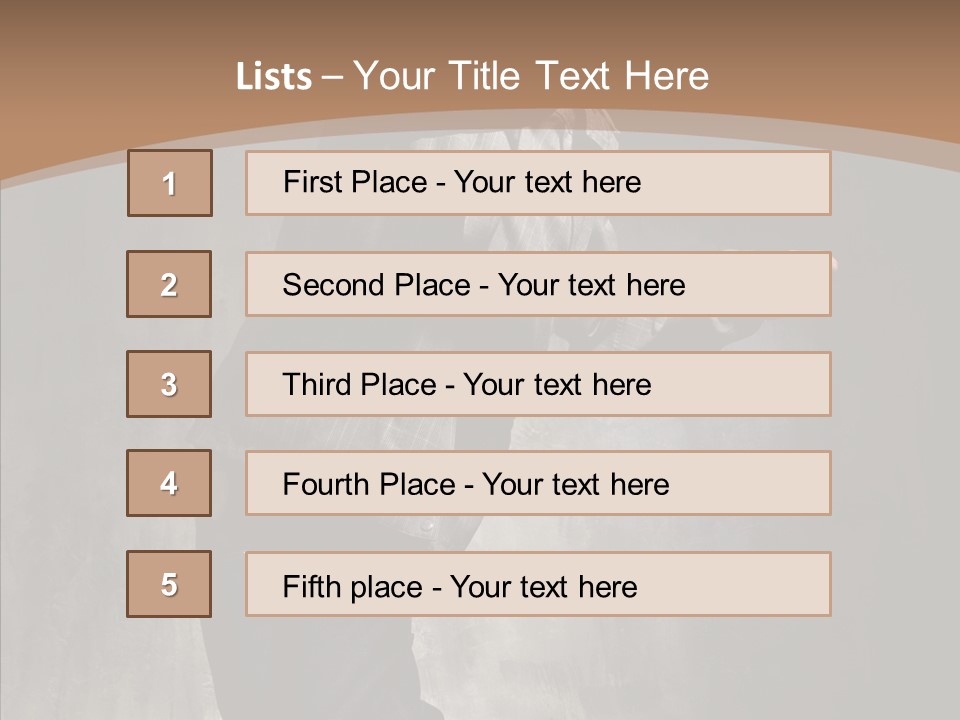960x720 pixels.
Task: Select the "Your Title Text Here" title text
Action: pyautogui.click(x=531, y=76)
